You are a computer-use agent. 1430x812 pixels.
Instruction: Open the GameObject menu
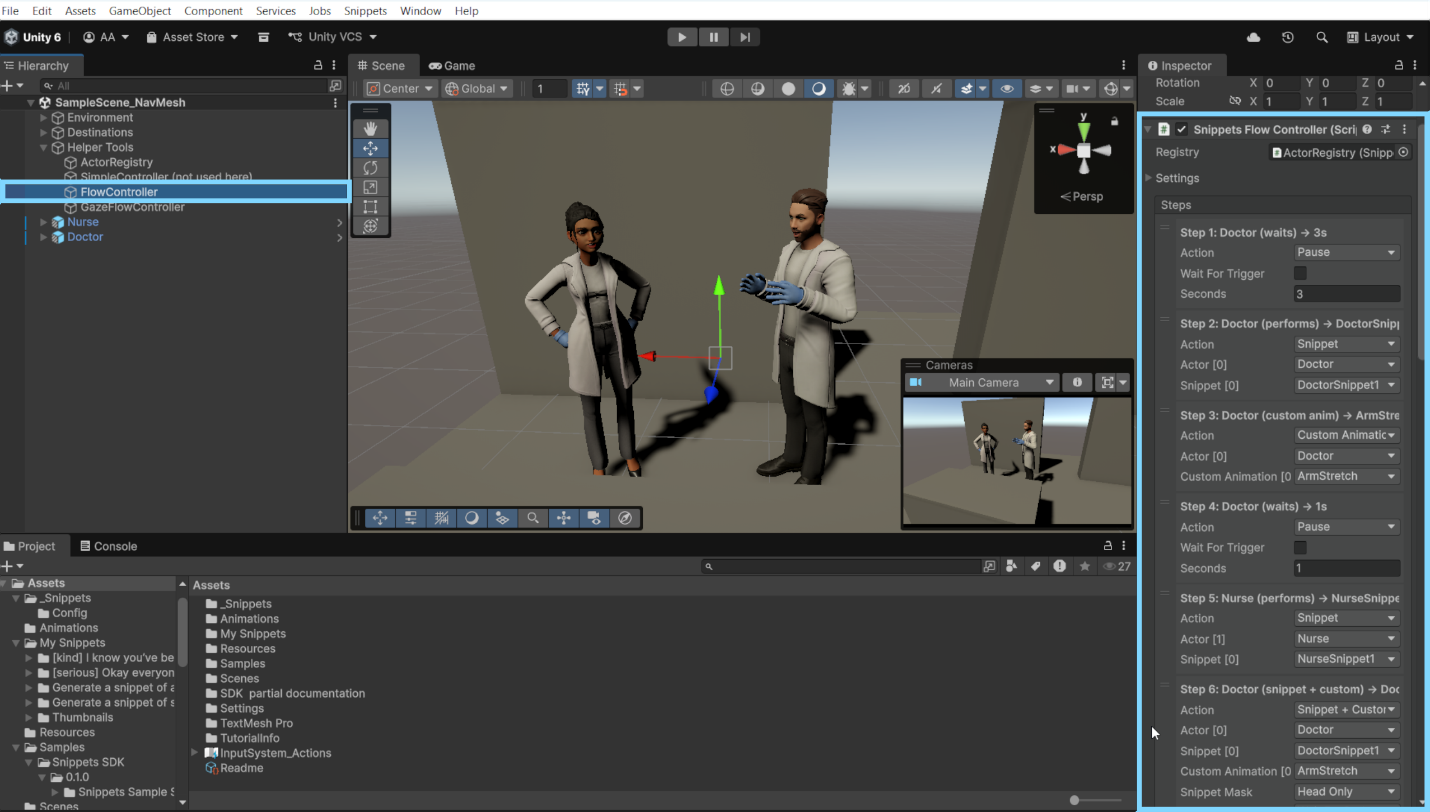pyautogui.click(x=140, y=10)
